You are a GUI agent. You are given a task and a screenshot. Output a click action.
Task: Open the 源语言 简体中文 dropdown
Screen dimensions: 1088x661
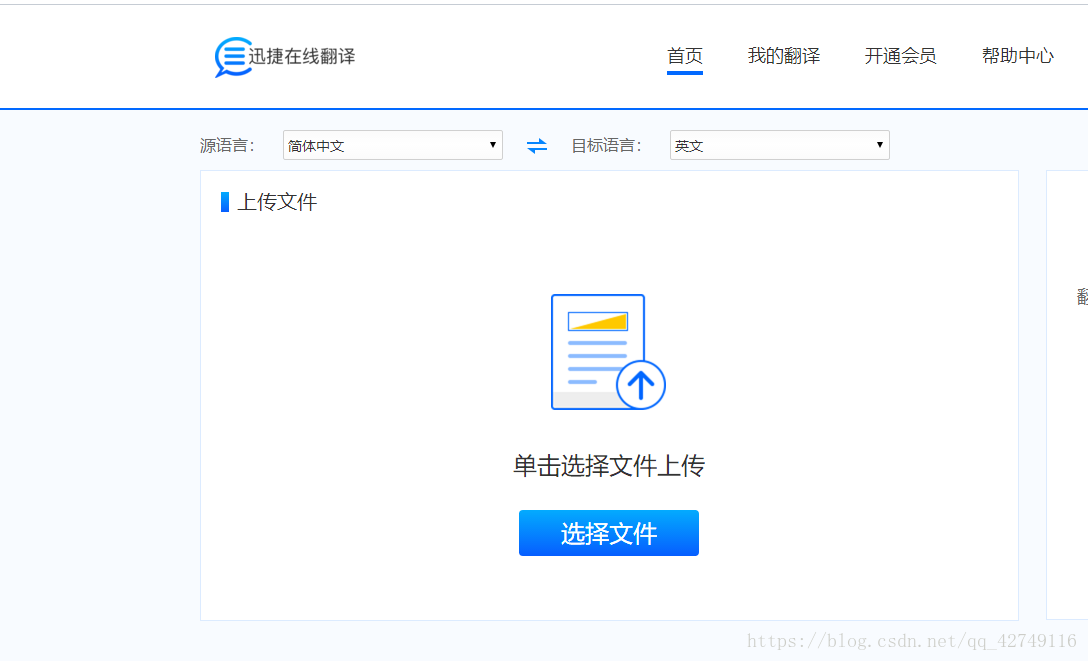coord(393,145)
